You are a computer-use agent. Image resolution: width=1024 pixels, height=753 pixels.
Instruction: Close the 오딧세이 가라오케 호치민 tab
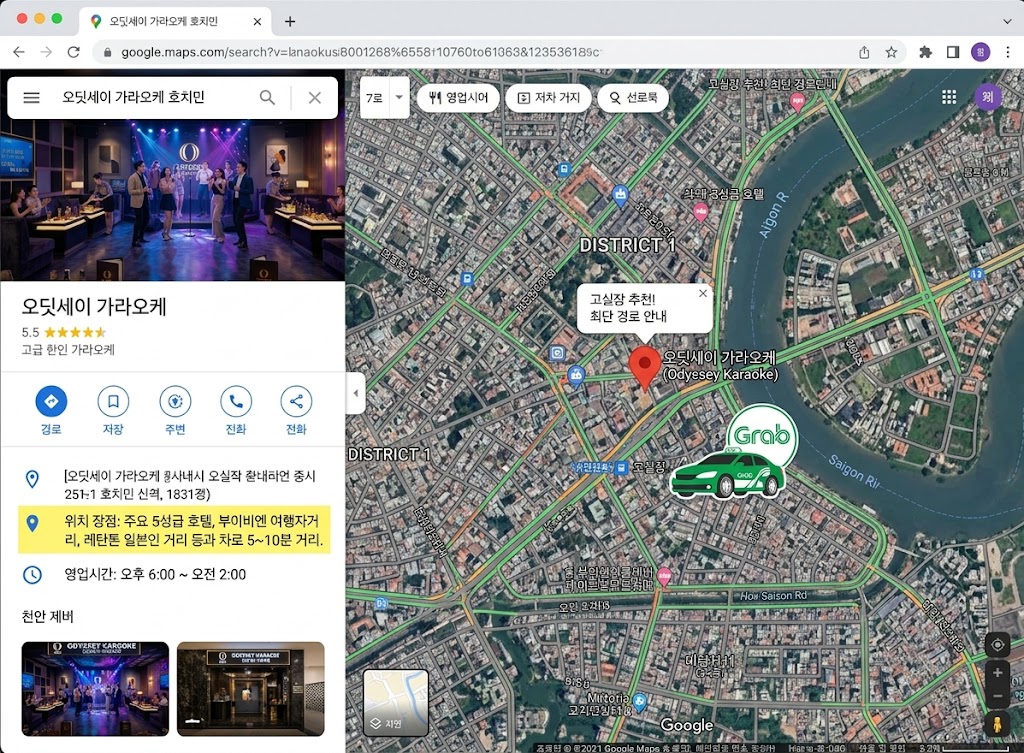(257, 22)
